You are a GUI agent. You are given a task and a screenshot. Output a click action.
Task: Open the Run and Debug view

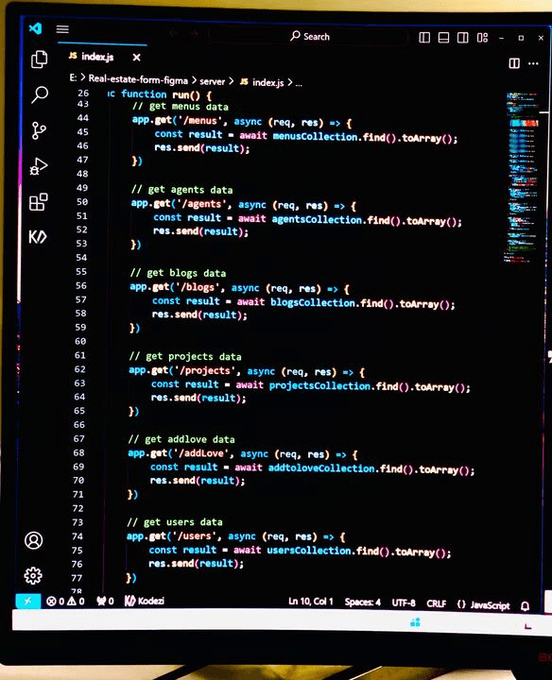click(38, 166)
